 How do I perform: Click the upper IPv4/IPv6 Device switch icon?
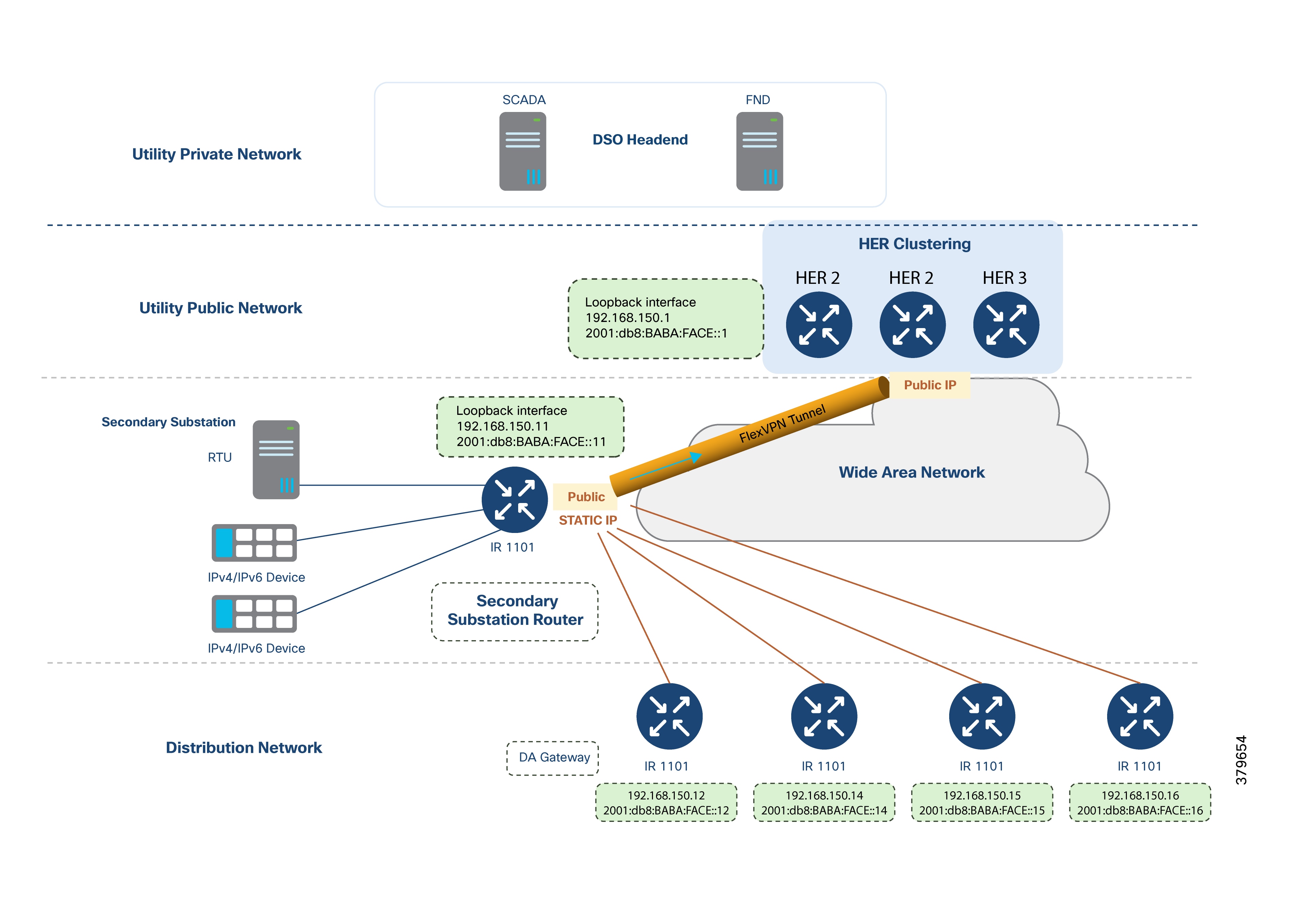[254, 543]
